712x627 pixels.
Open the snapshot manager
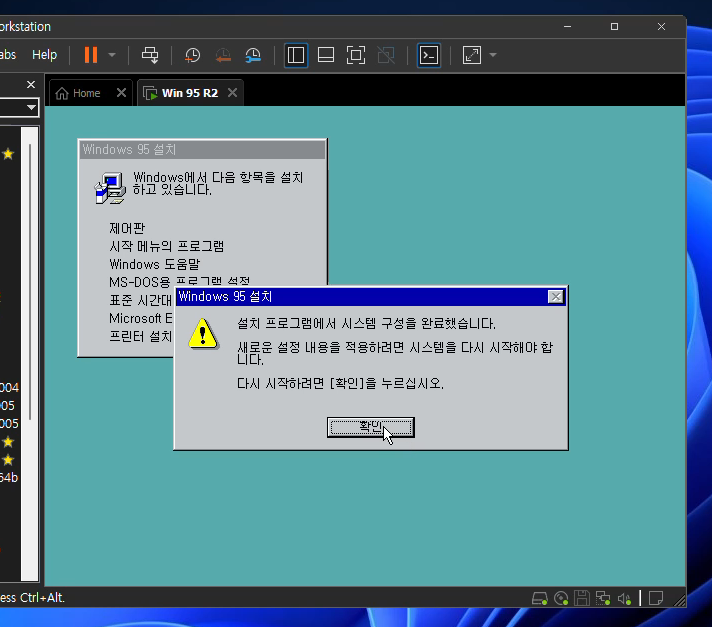point(253,55)
